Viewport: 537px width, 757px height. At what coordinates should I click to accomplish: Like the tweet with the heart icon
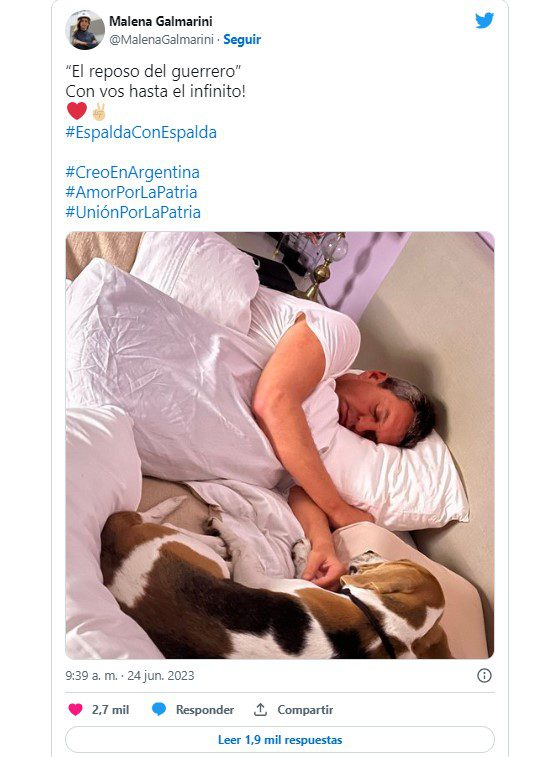pos(75,709)
